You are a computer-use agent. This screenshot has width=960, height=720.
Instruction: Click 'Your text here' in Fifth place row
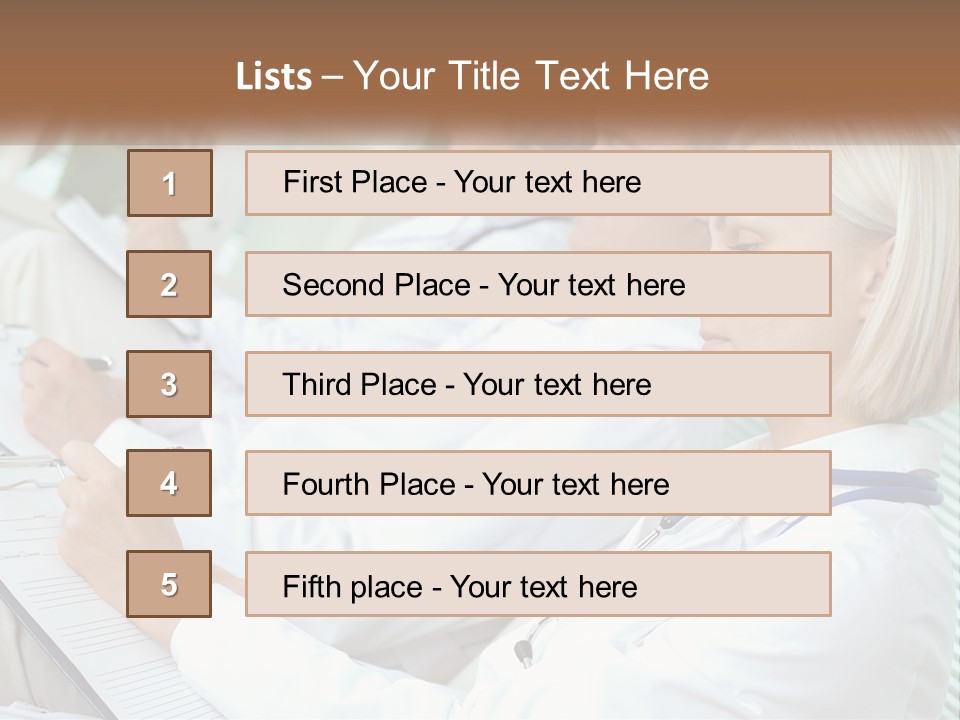click(x=543, y=586)
